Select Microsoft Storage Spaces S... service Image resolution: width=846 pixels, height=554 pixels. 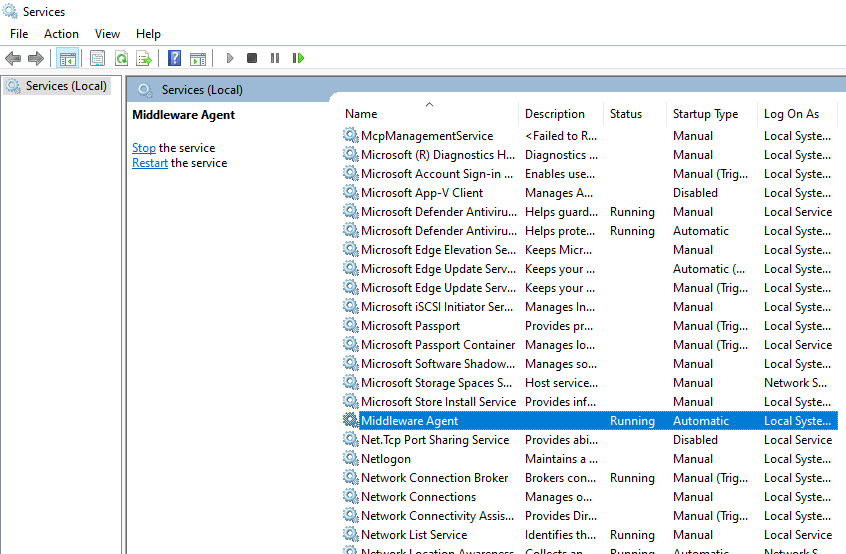click(x=436, y=382)
